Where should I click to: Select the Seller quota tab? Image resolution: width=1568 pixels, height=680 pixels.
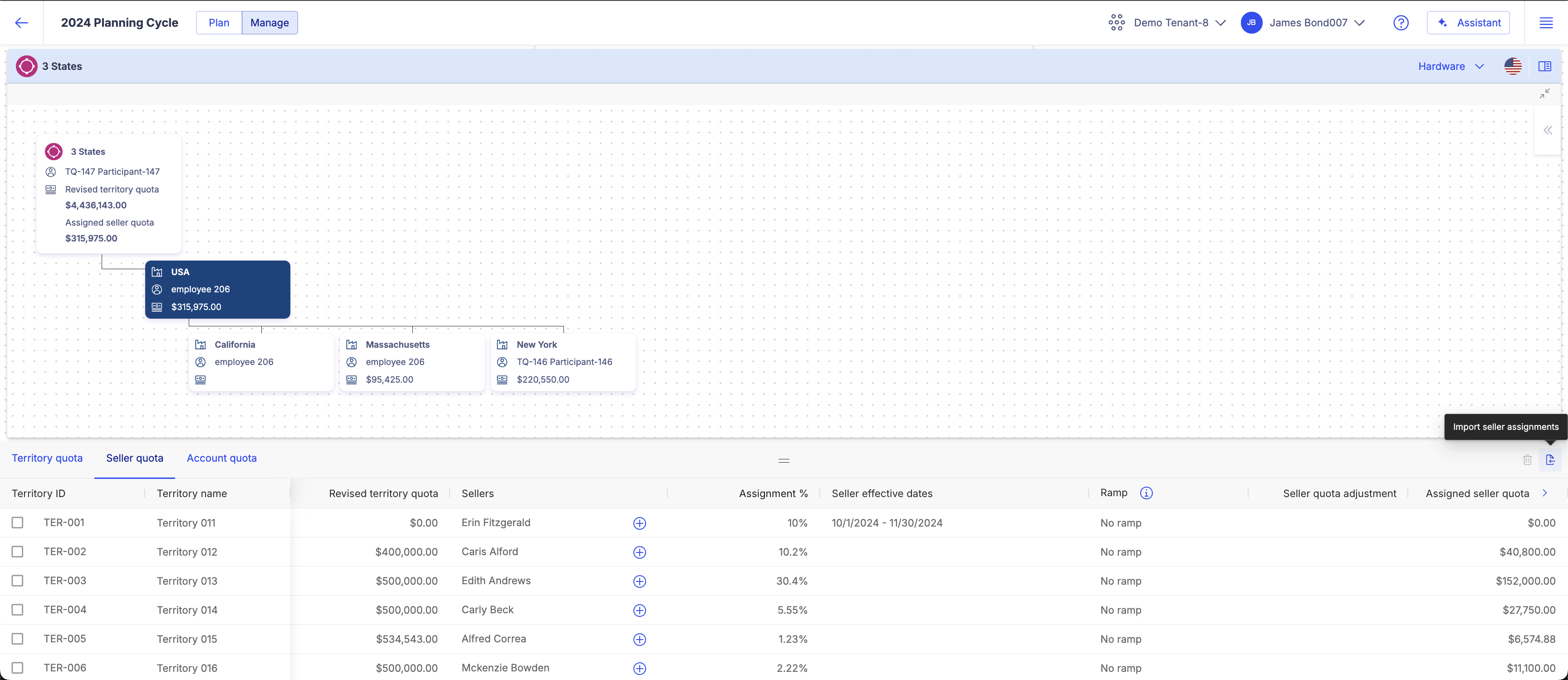coord(134,458)
